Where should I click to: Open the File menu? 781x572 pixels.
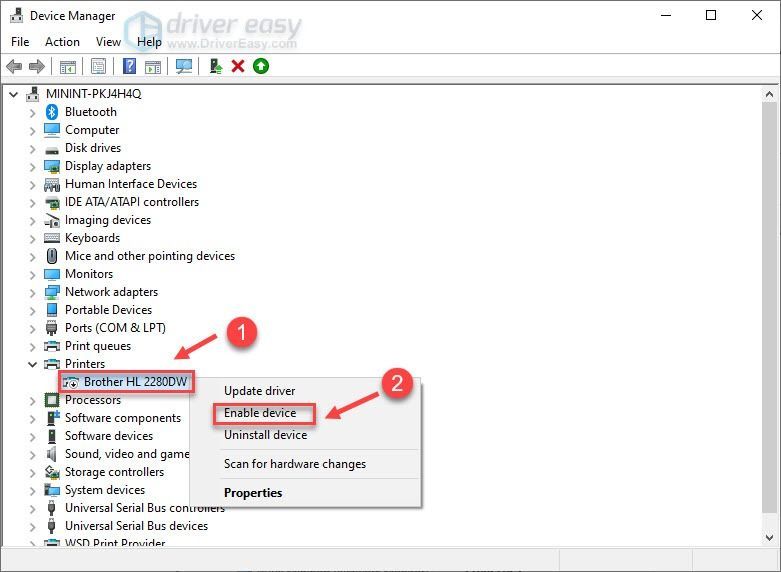20,42
